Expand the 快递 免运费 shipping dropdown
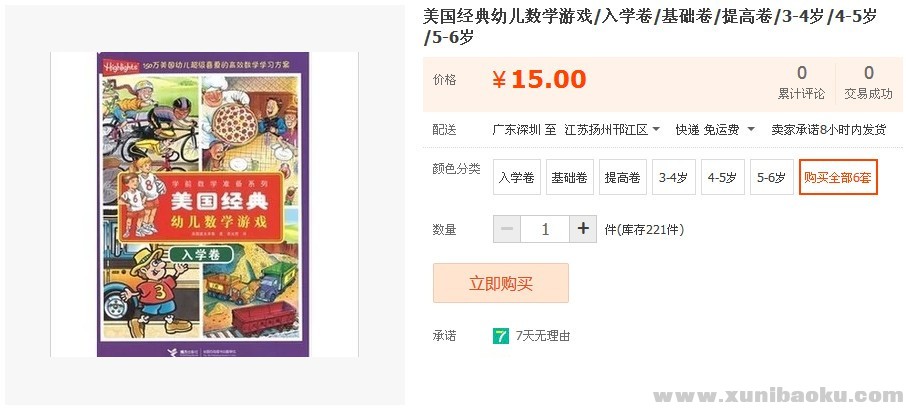Screen dimensions: 906x408 tap(715, 130)
